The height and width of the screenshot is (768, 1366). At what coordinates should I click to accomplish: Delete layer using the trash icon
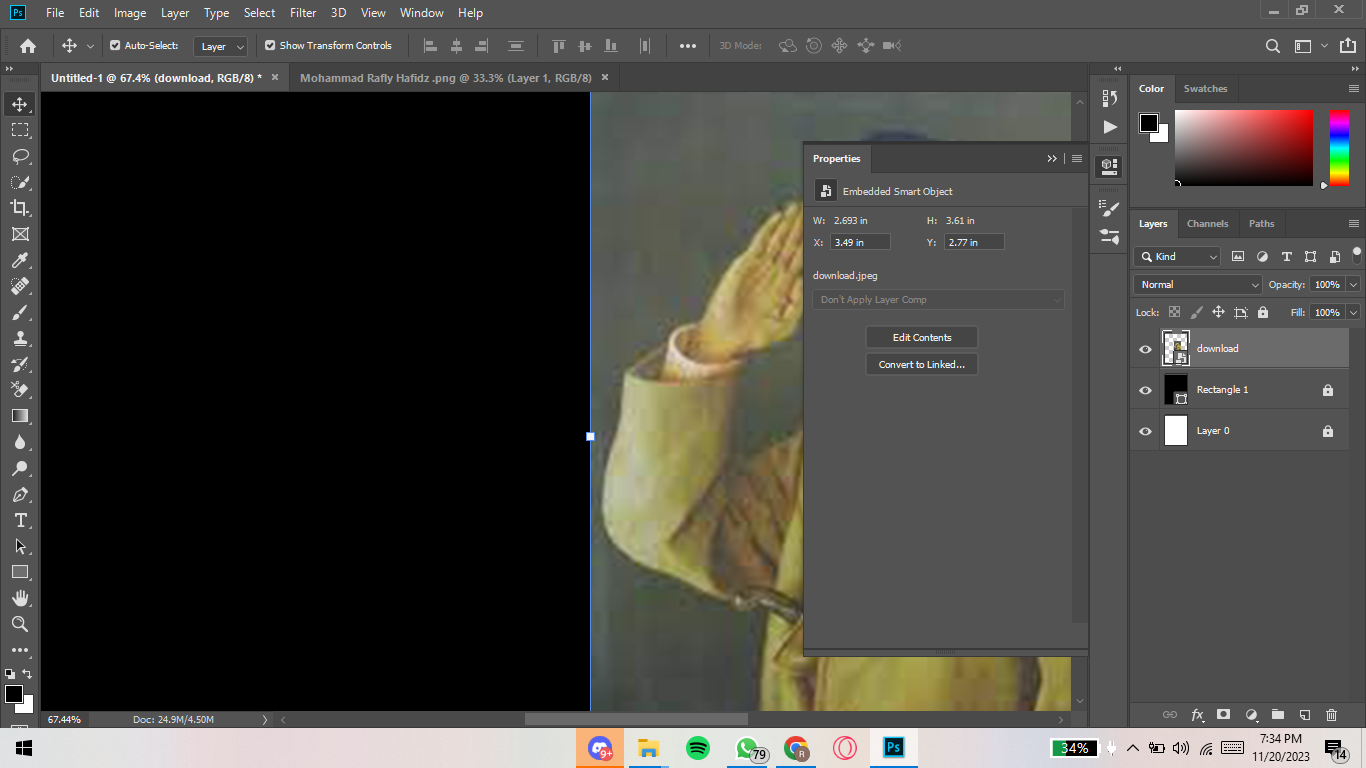click(1331, 715)
